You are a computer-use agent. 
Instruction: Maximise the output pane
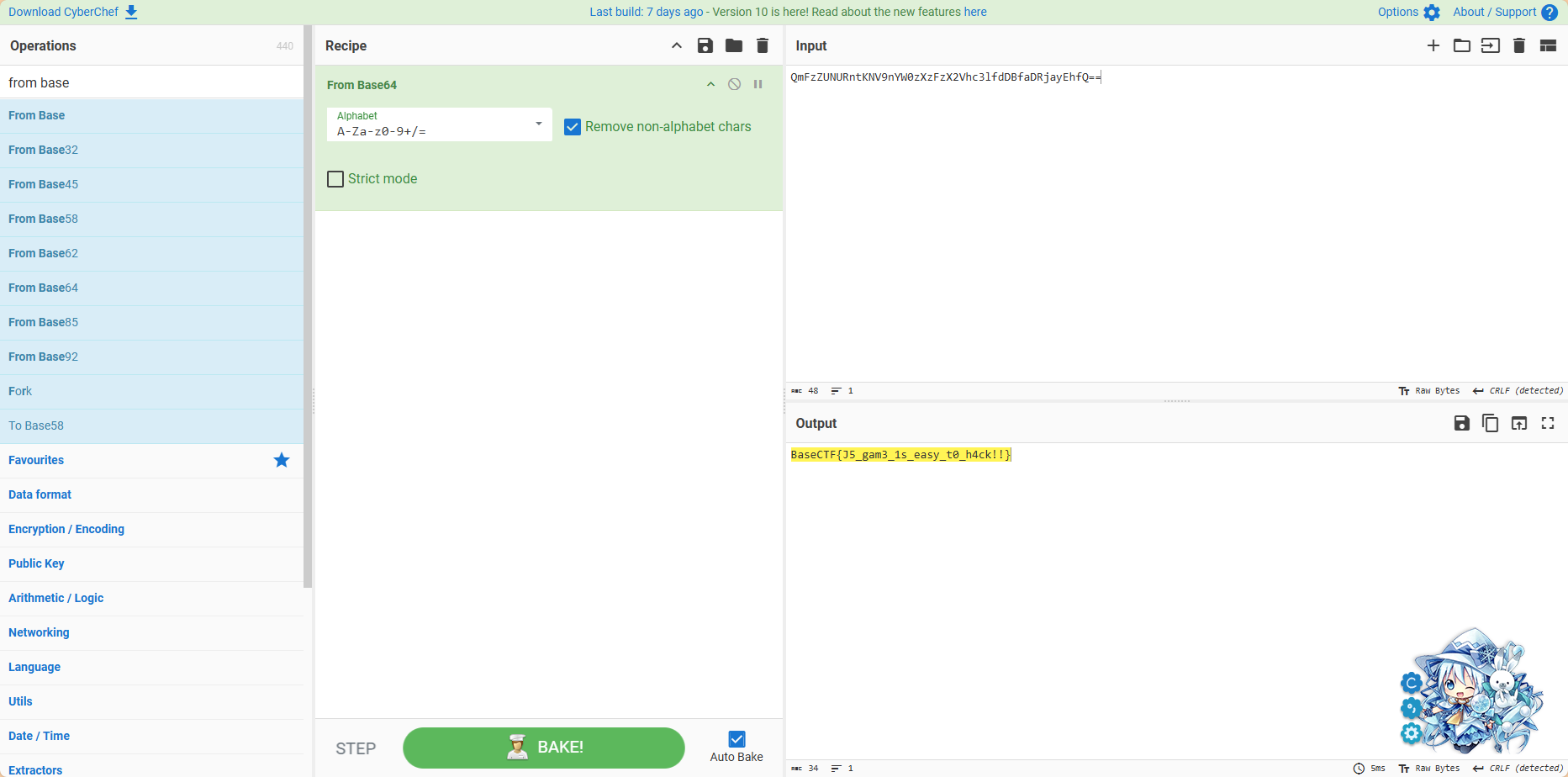click(x=1547, y=423)
